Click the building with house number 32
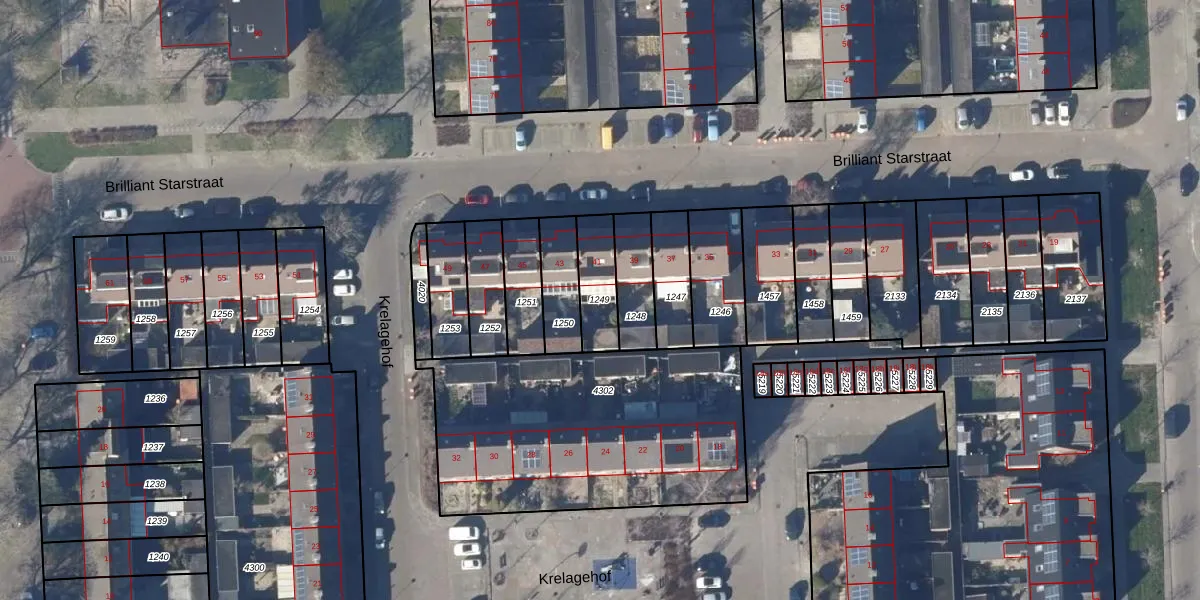Screen dimensions: 1200x600 pyautogui.click(x=456, y=457)
